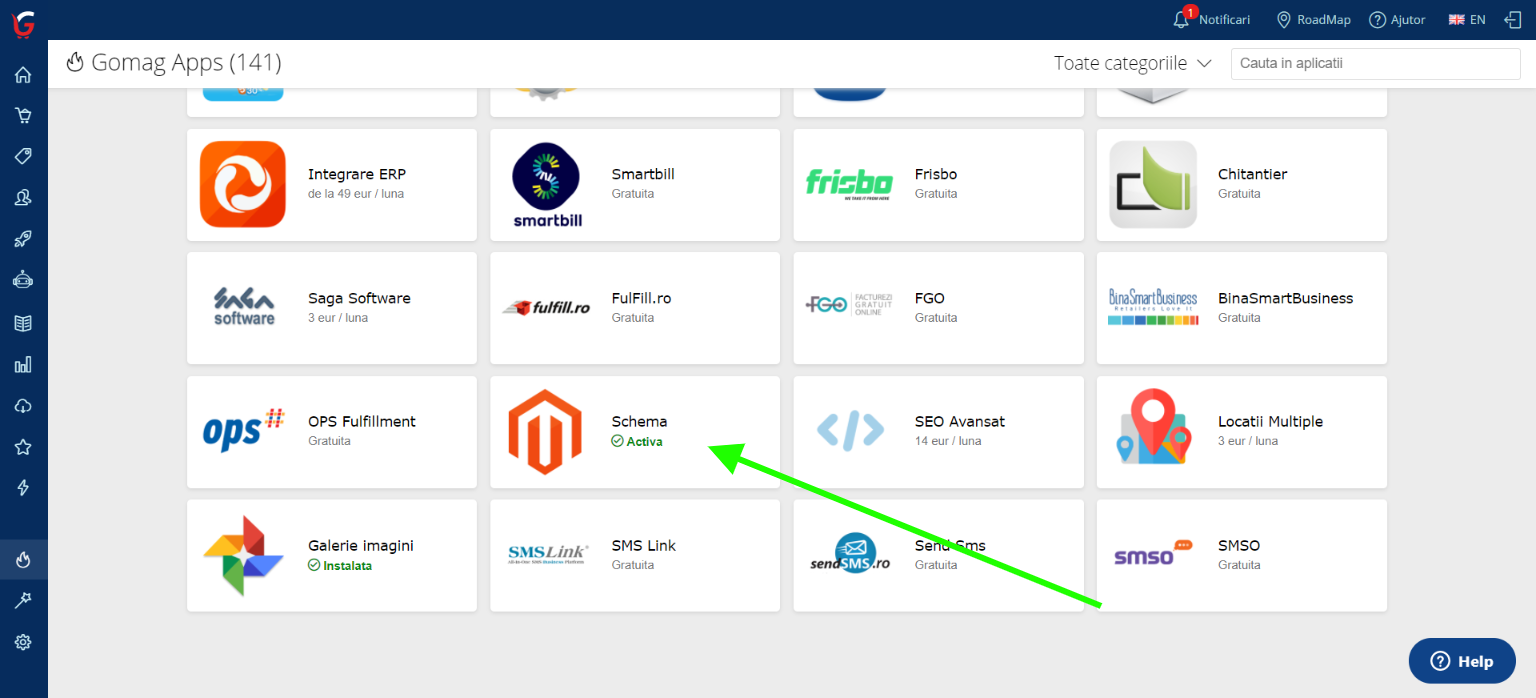Click the logout icon in the top bar
Viewport: 1536px width, 698px height.
(1512, 20)
